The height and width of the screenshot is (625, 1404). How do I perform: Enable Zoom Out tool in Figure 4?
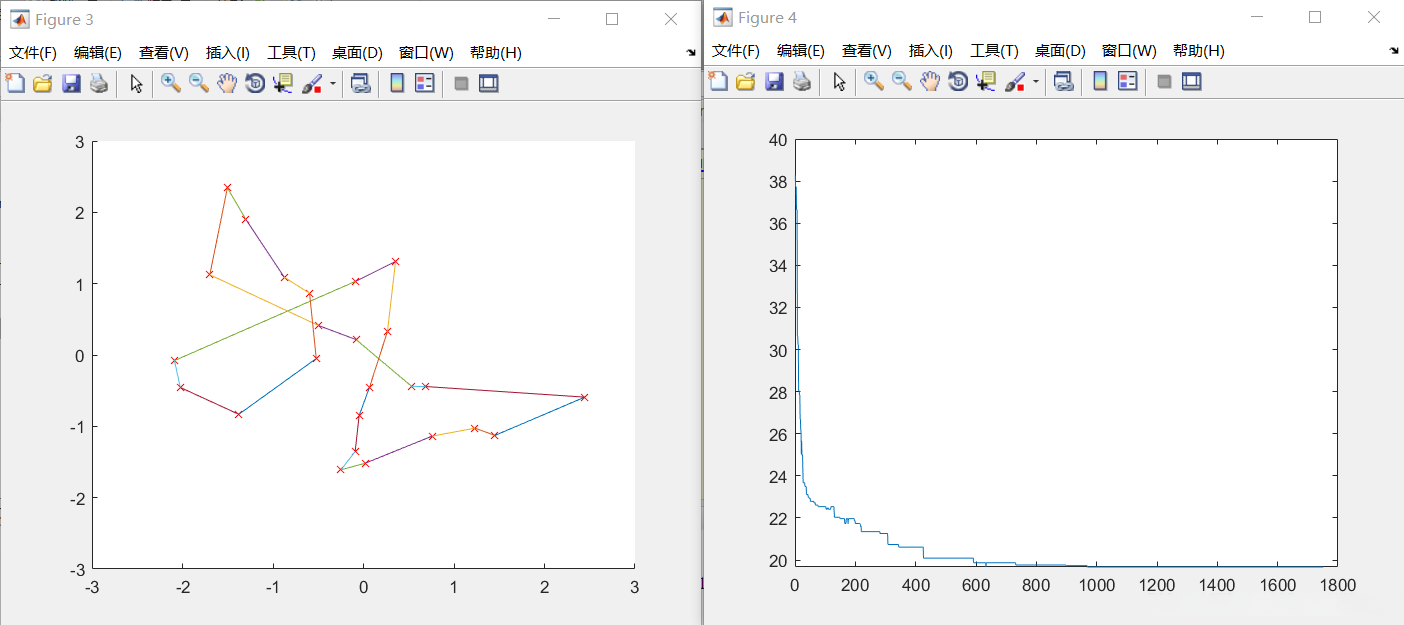pos(902,83)
